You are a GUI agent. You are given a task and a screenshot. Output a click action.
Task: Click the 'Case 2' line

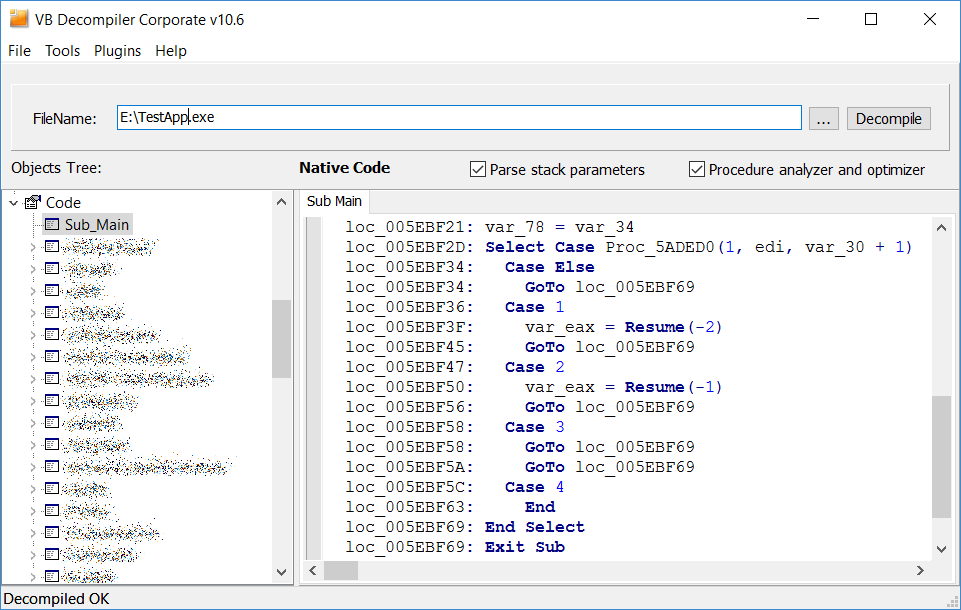(455, 367)
